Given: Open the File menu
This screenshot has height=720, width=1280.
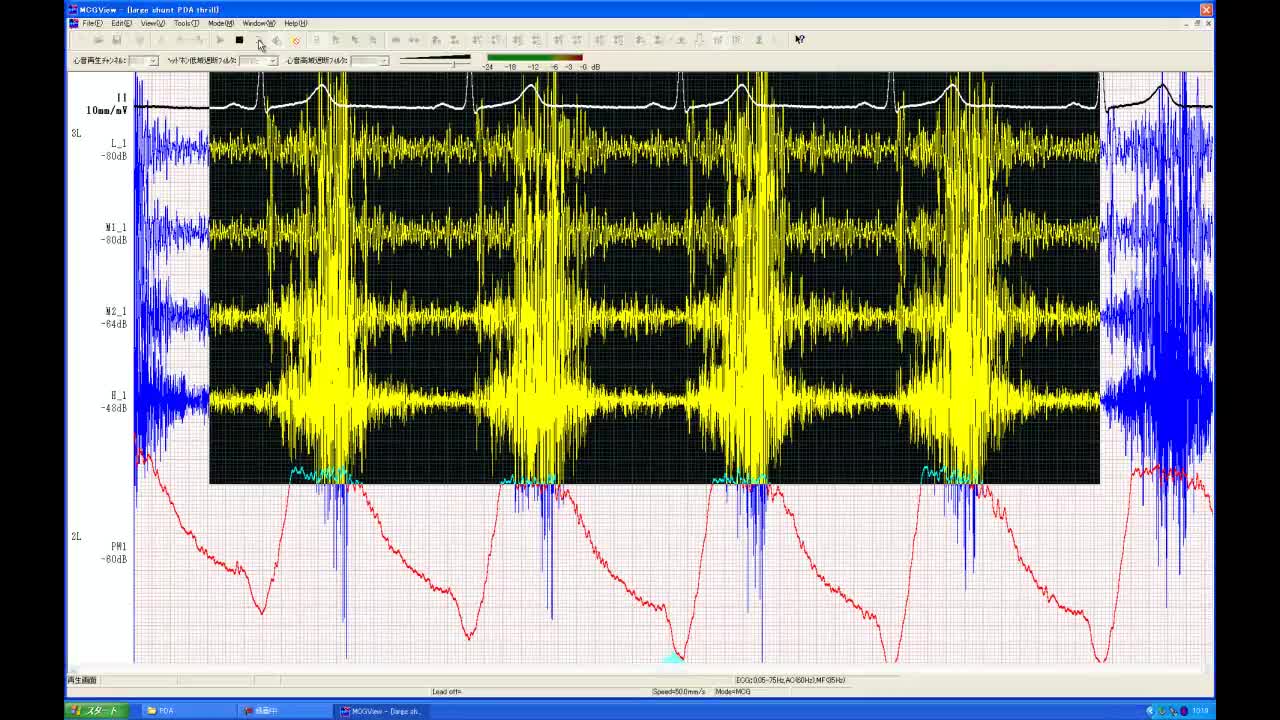Looking at the screenshot, I should pyautogui.click(x=92, y=23).
